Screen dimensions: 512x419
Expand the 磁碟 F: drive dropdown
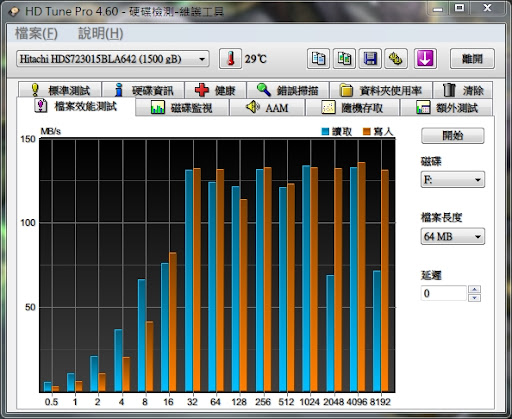coord(453,180)
